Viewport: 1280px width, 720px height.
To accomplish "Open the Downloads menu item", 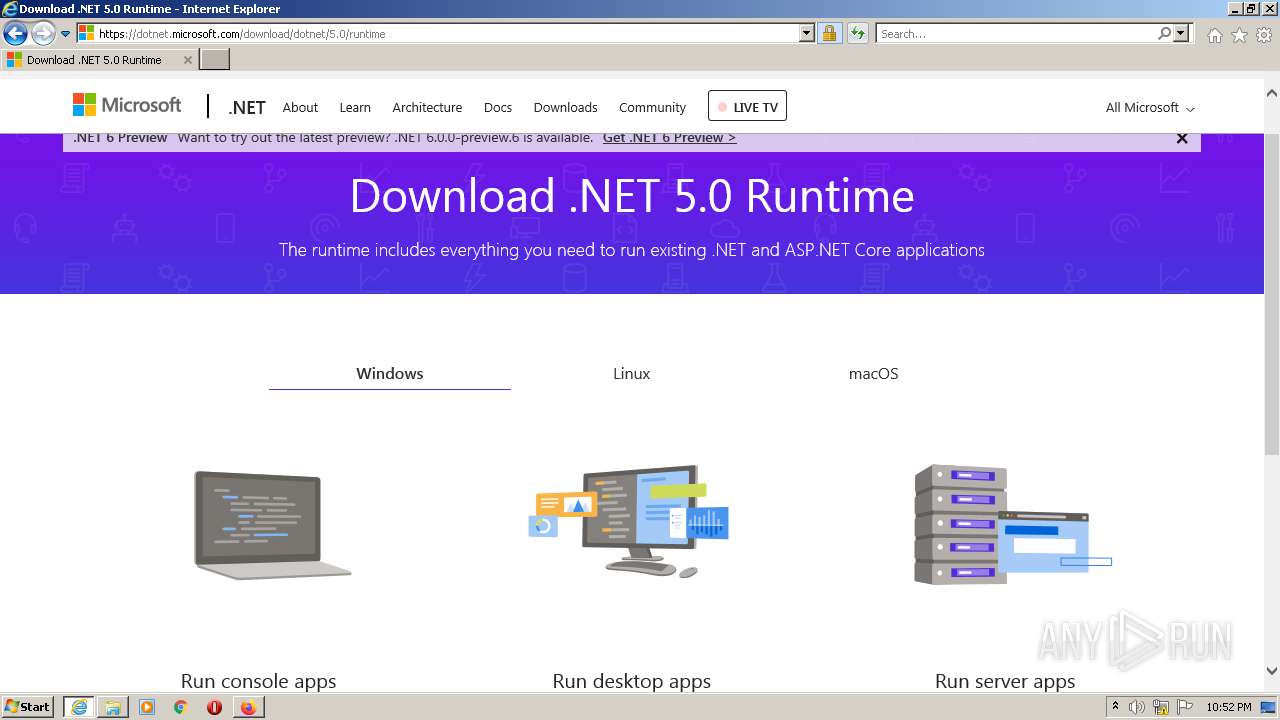I will click(565, 107).
